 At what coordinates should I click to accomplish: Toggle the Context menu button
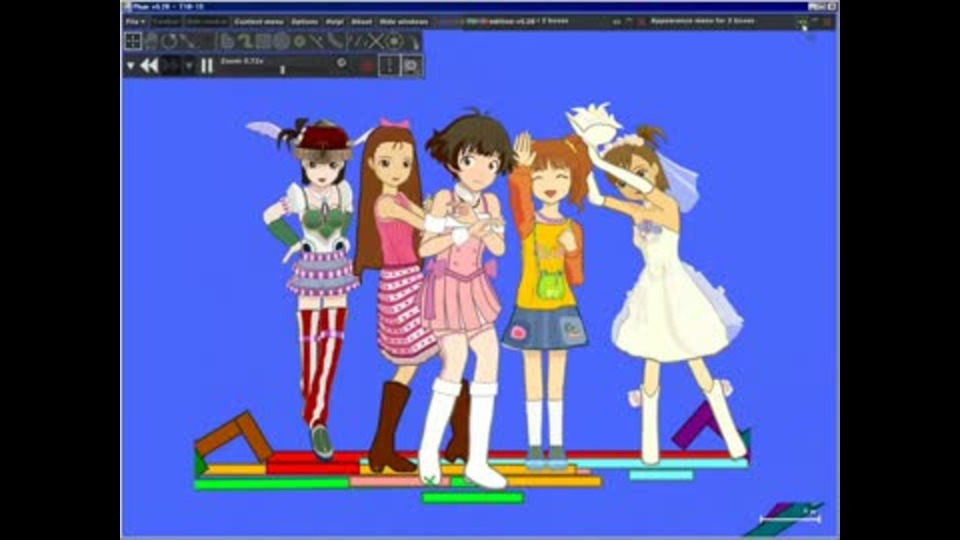(259, 21)
